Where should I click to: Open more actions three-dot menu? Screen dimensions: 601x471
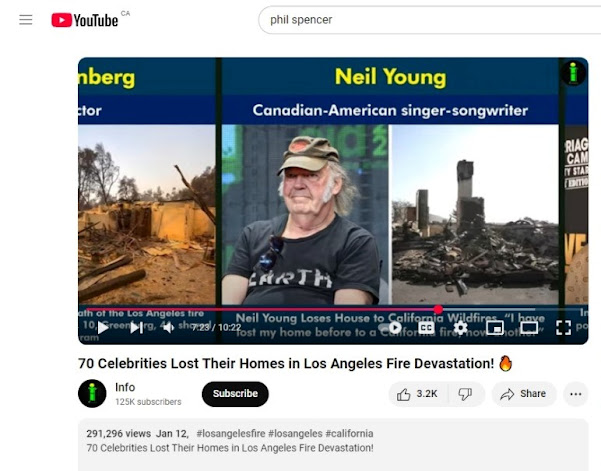click(x=576, y=394)
